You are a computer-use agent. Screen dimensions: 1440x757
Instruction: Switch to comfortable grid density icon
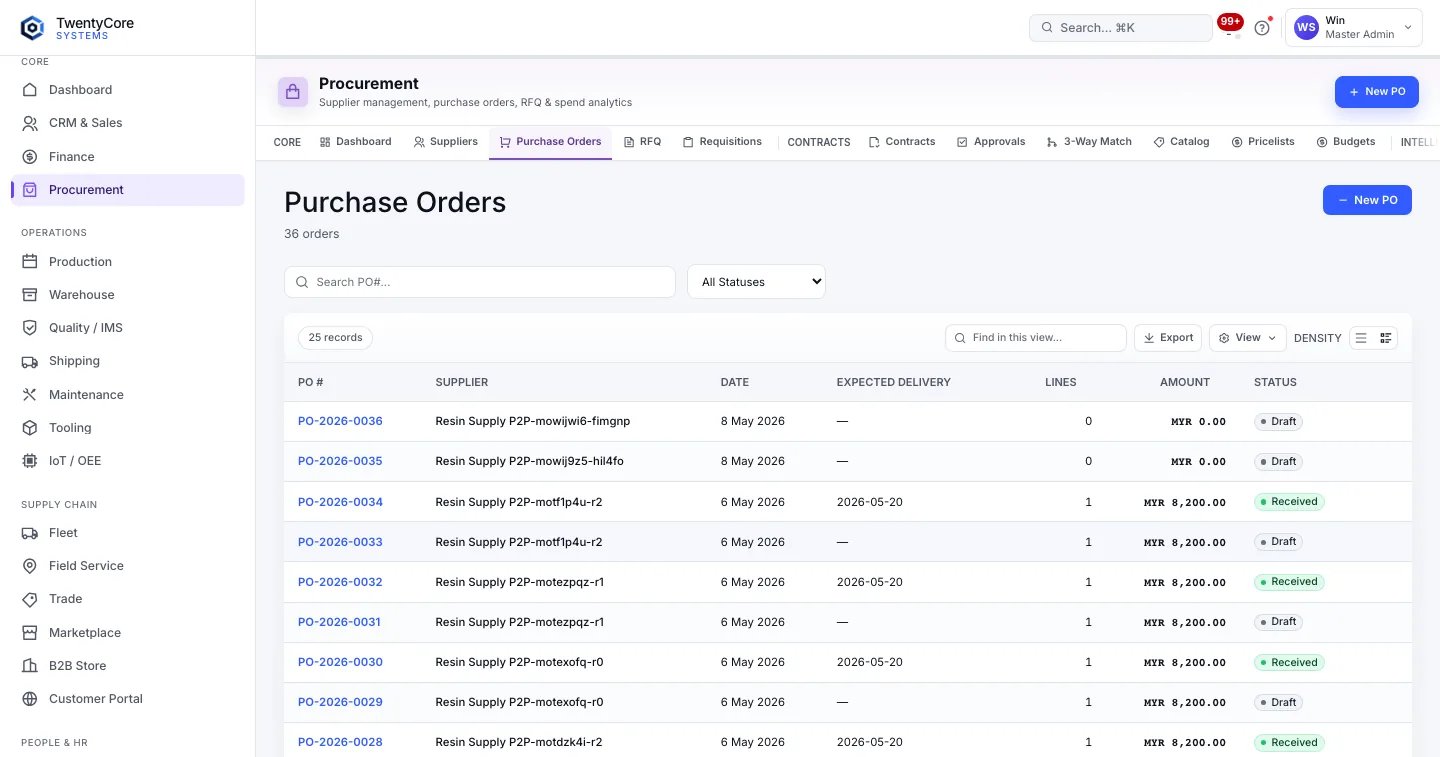(x=1386, y=338)
